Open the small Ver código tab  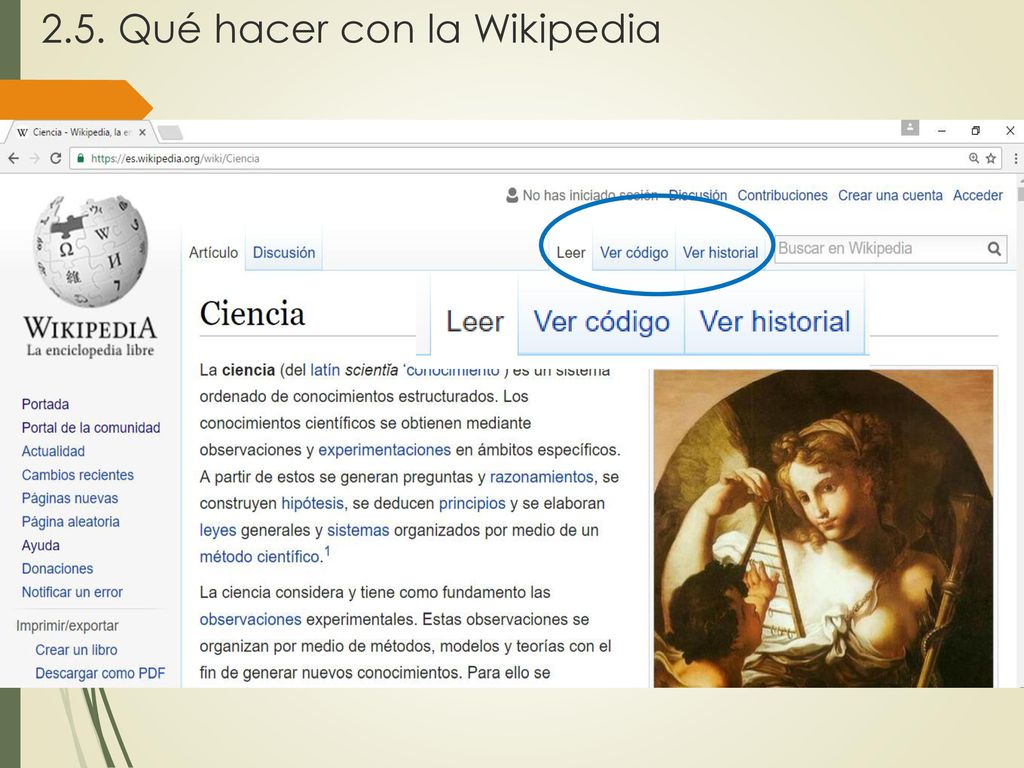pos(634,252)
